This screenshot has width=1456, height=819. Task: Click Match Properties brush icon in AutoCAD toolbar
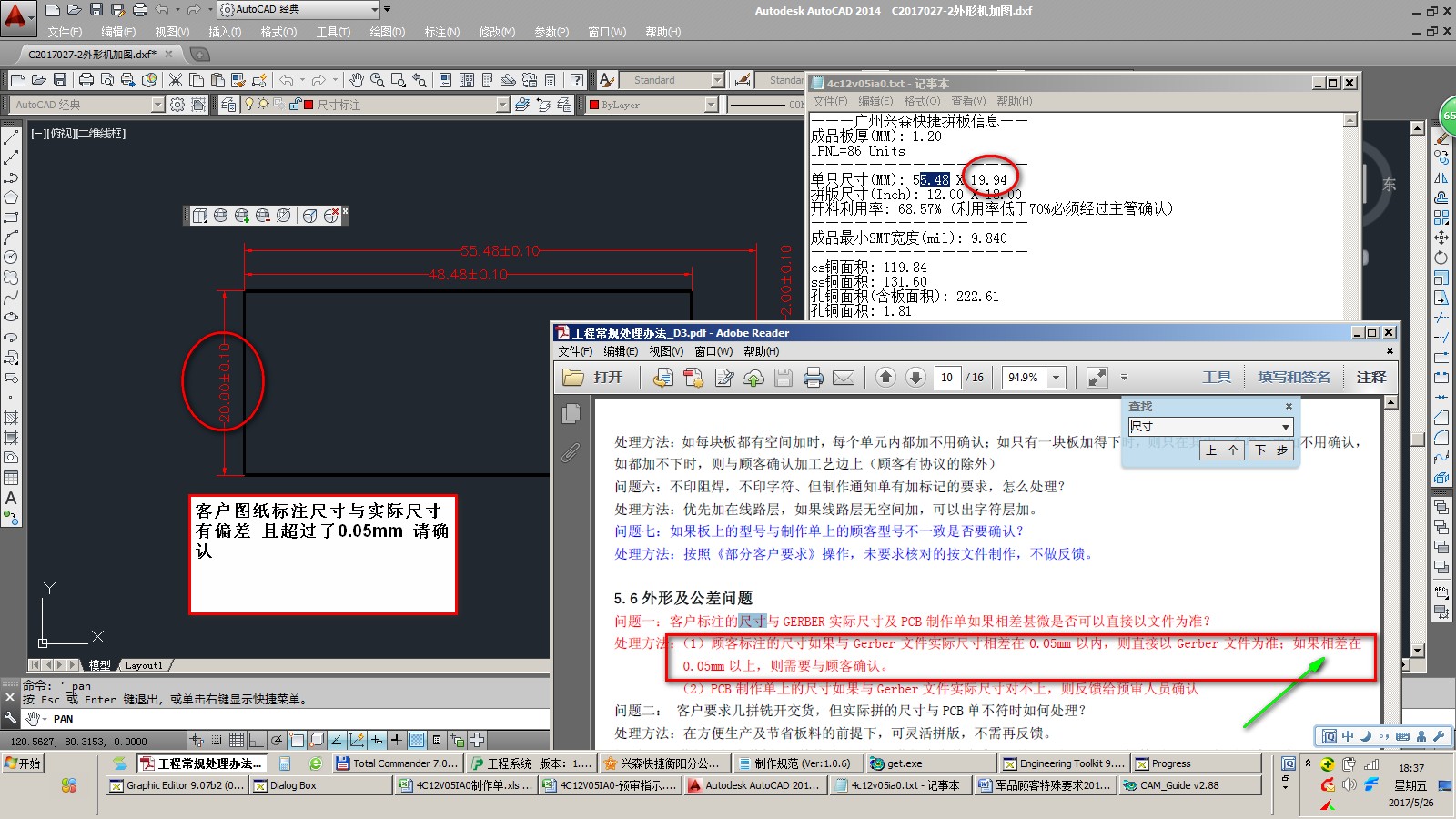238,80
